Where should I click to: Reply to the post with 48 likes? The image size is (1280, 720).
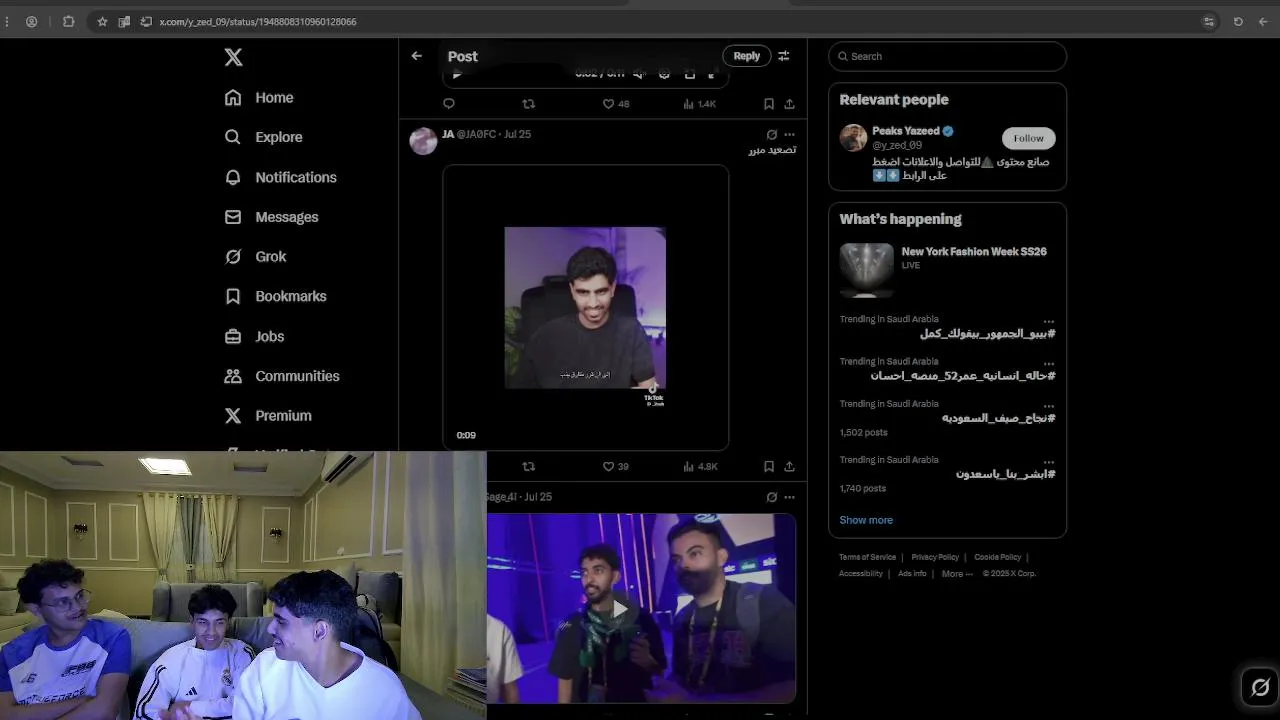449,104
